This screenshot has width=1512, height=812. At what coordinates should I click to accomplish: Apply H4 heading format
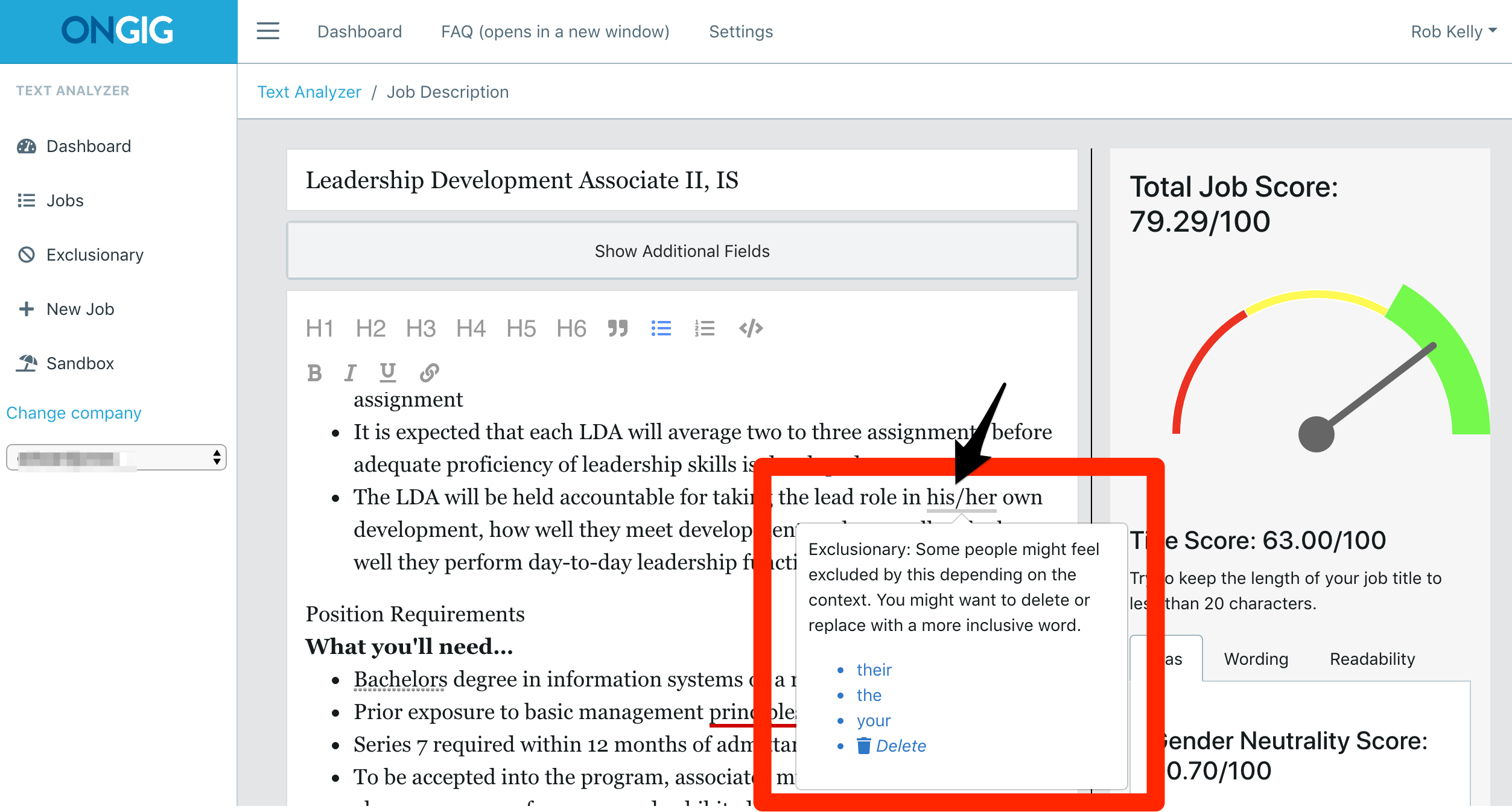471,328
